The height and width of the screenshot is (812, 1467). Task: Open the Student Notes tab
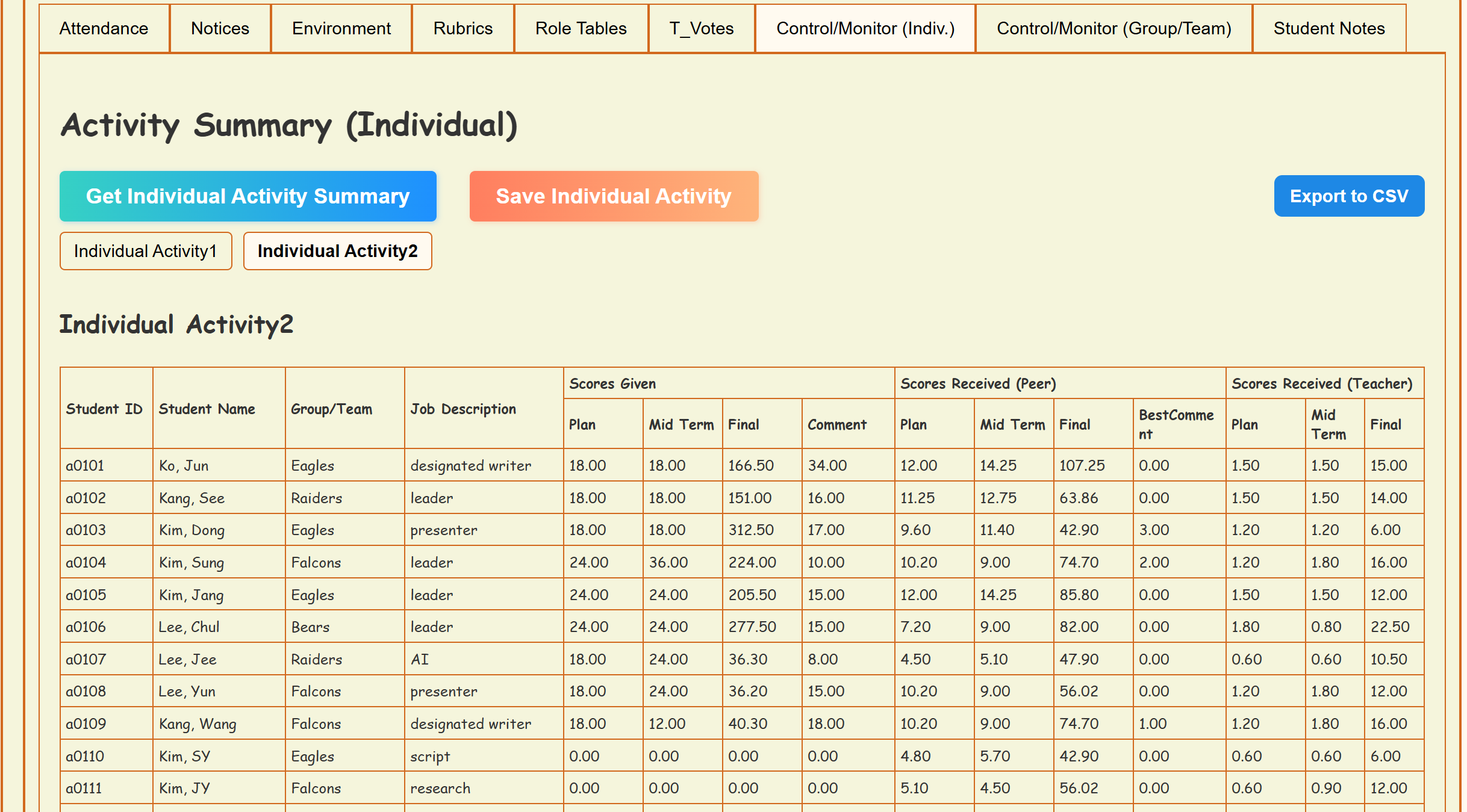point(1329,28)
